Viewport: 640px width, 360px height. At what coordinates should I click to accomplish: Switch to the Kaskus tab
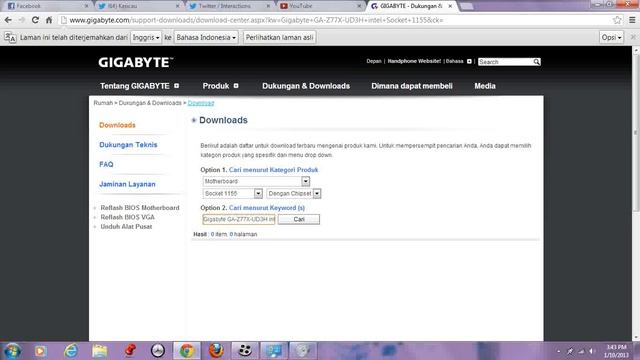coord(139,6)
